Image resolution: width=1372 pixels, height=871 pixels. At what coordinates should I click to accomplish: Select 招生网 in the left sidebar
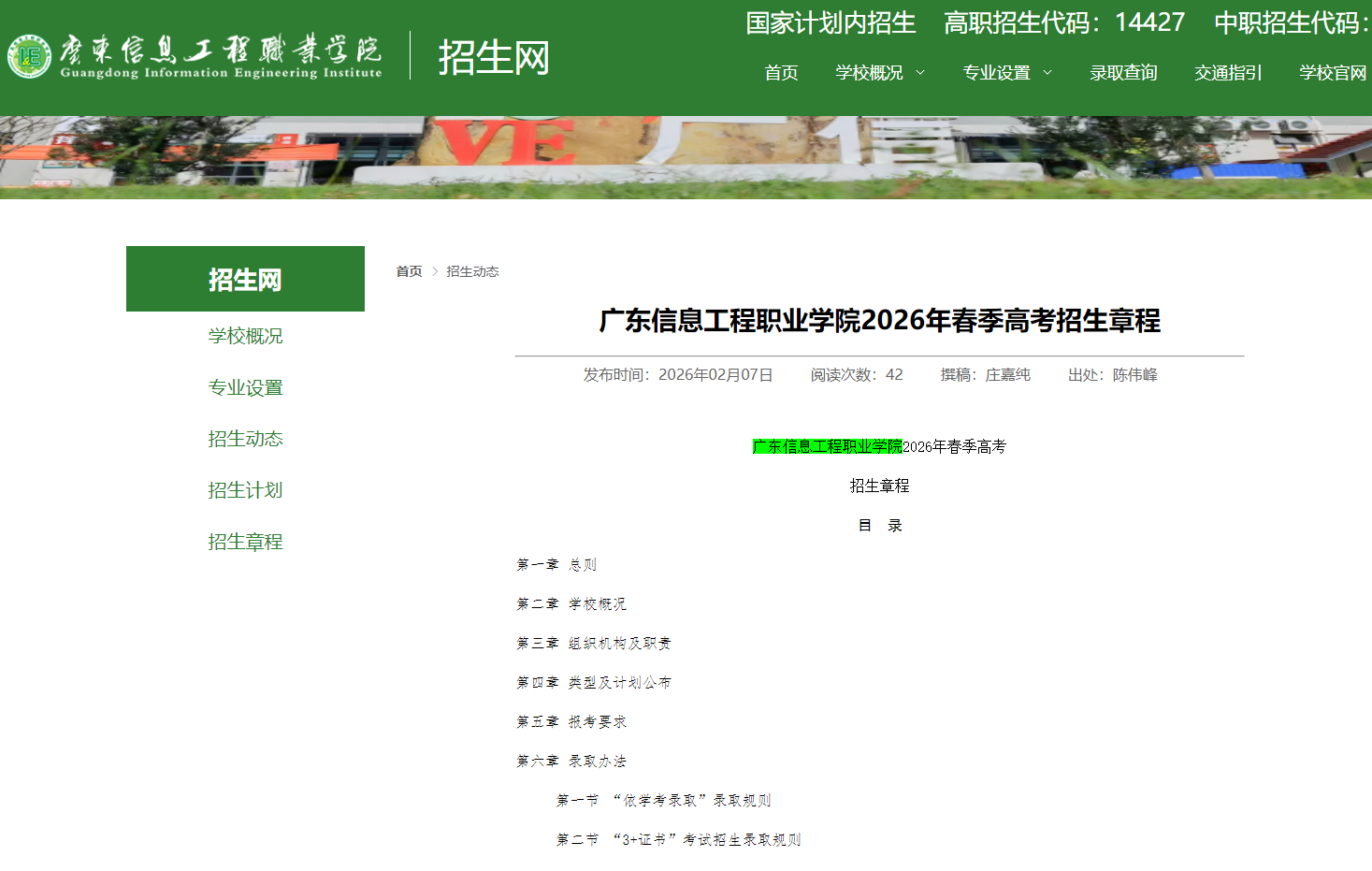(244, 278)
